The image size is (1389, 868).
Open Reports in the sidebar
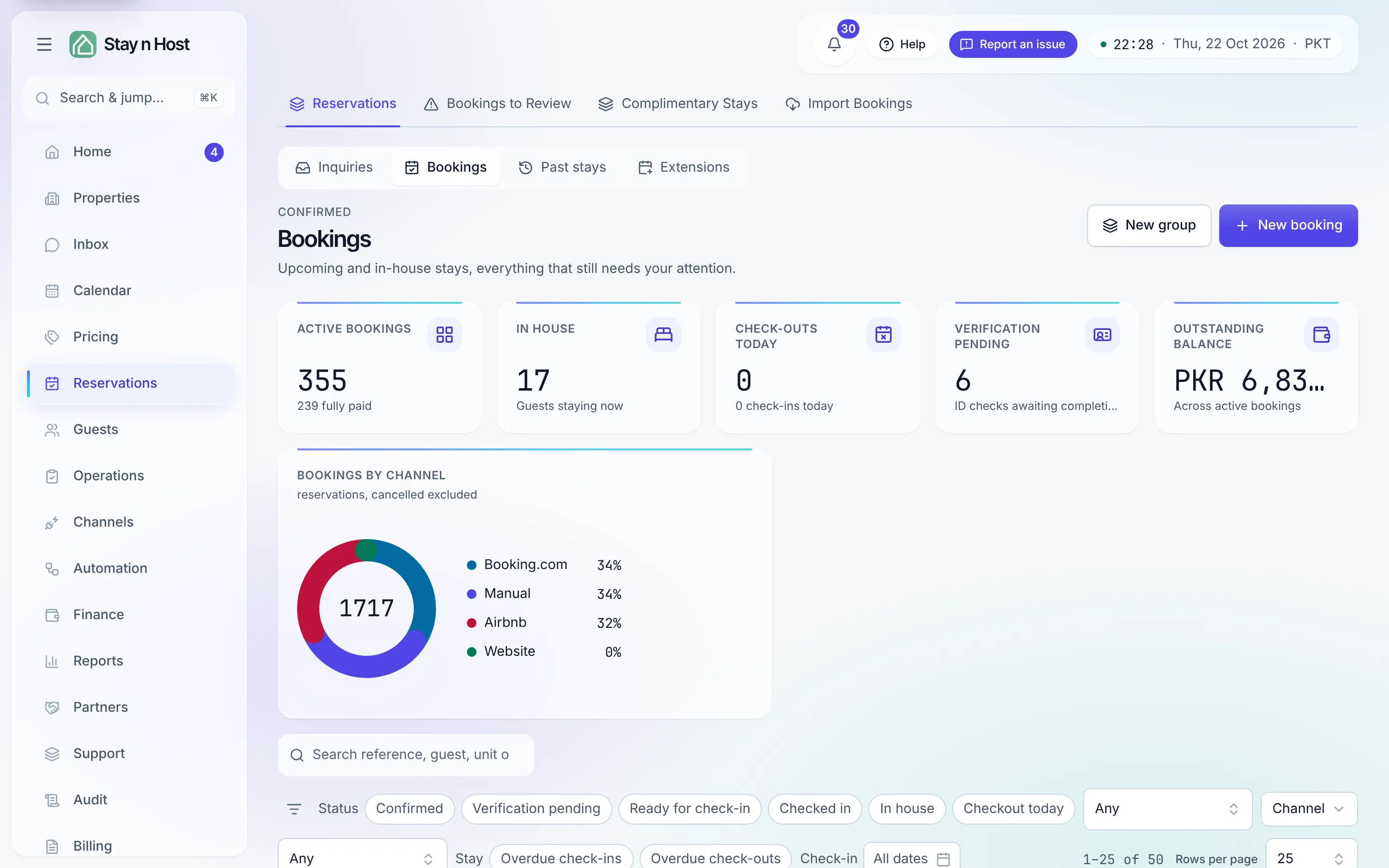(130, 661)
